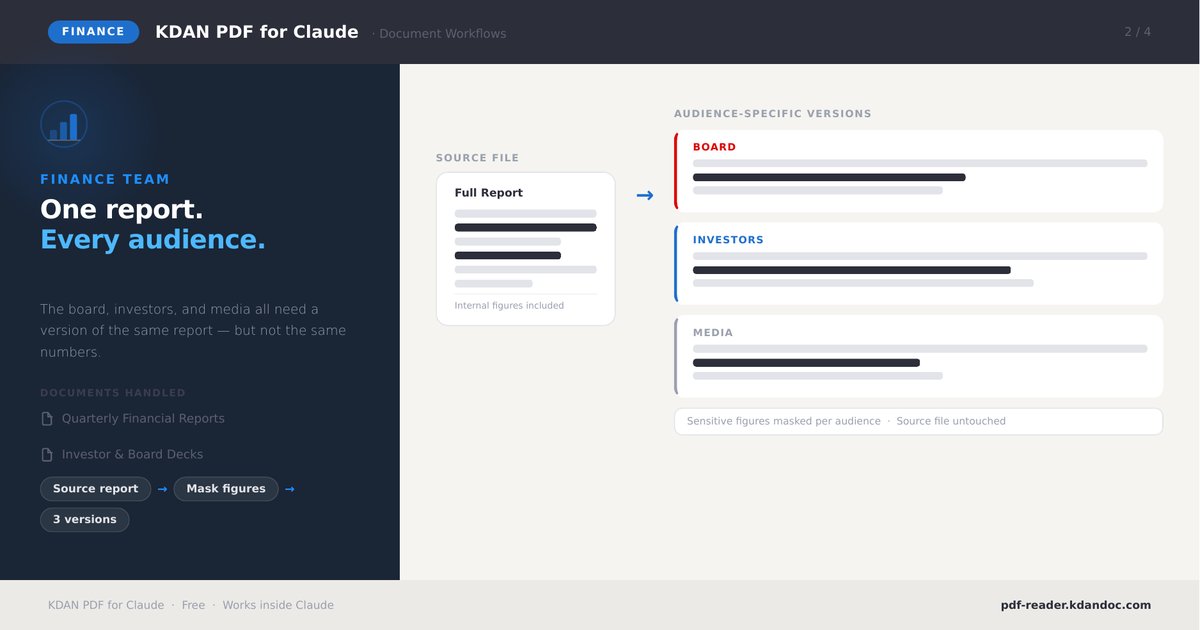Click the document icon beside Quarterly Financial Reports
Screen dimensions: 1200x630
pos(47,419)
